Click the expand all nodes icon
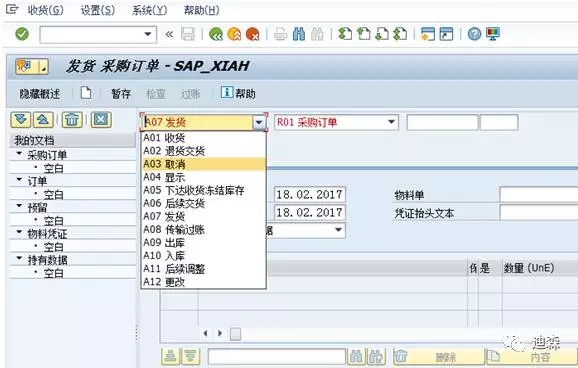The height and width of the screenshot is (368, 578). pos(21,120)
